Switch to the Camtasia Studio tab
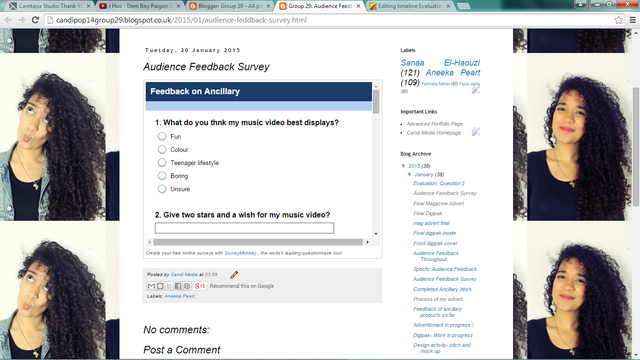This screenshot has width=640, height=360. 50,6
